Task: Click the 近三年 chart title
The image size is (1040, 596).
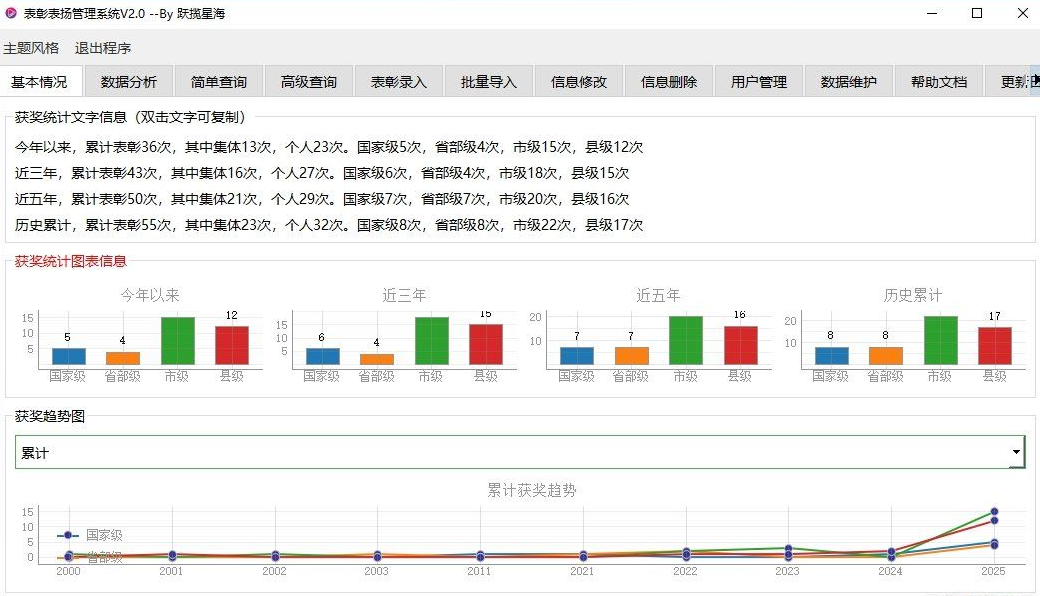Action: pyautogui.click(x=404, y=295)
